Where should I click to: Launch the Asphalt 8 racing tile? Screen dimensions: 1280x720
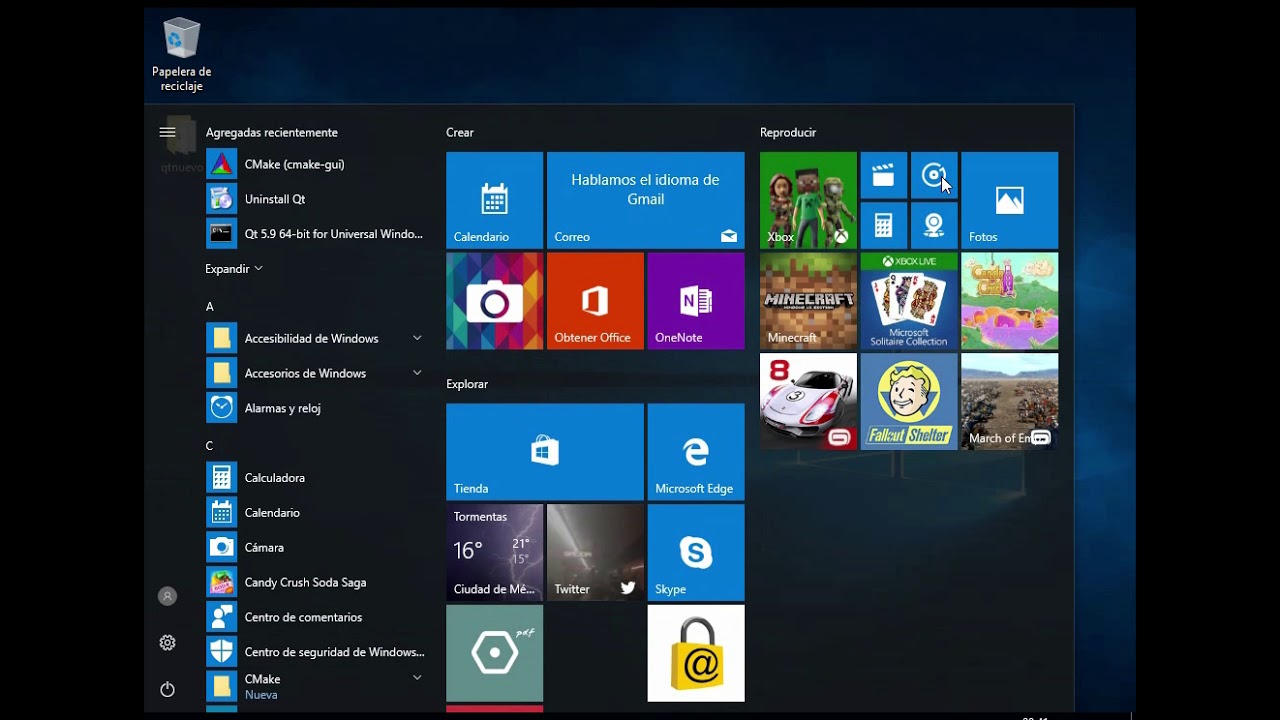808,401
